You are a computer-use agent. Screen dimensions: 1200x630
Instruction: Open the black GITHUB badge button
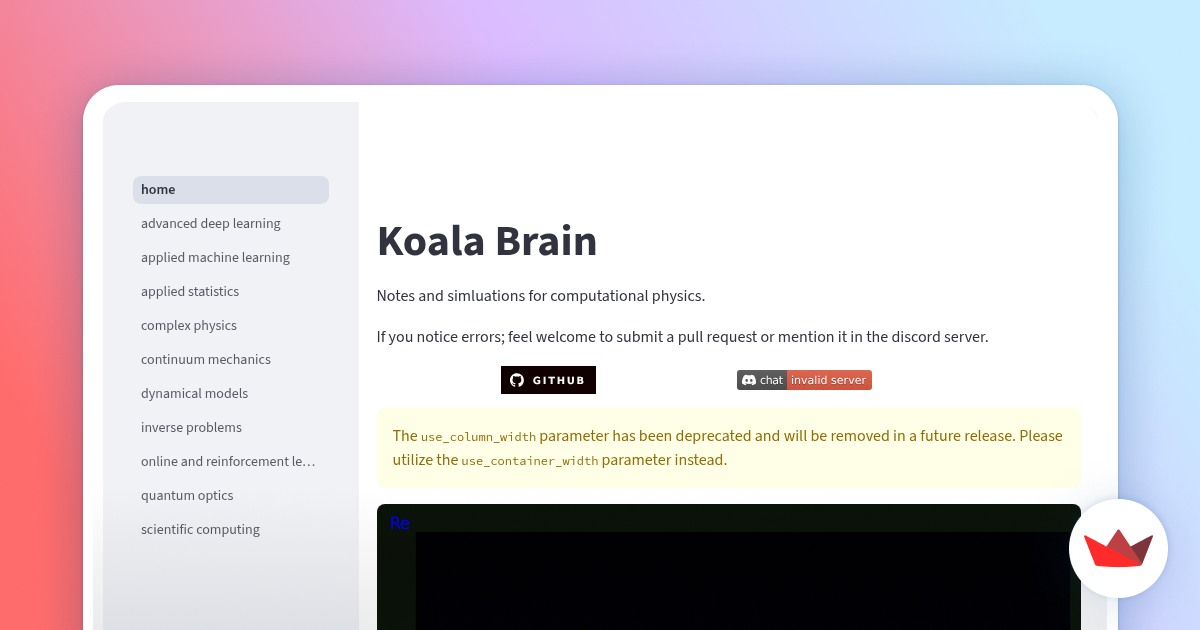tap(548, 380)
